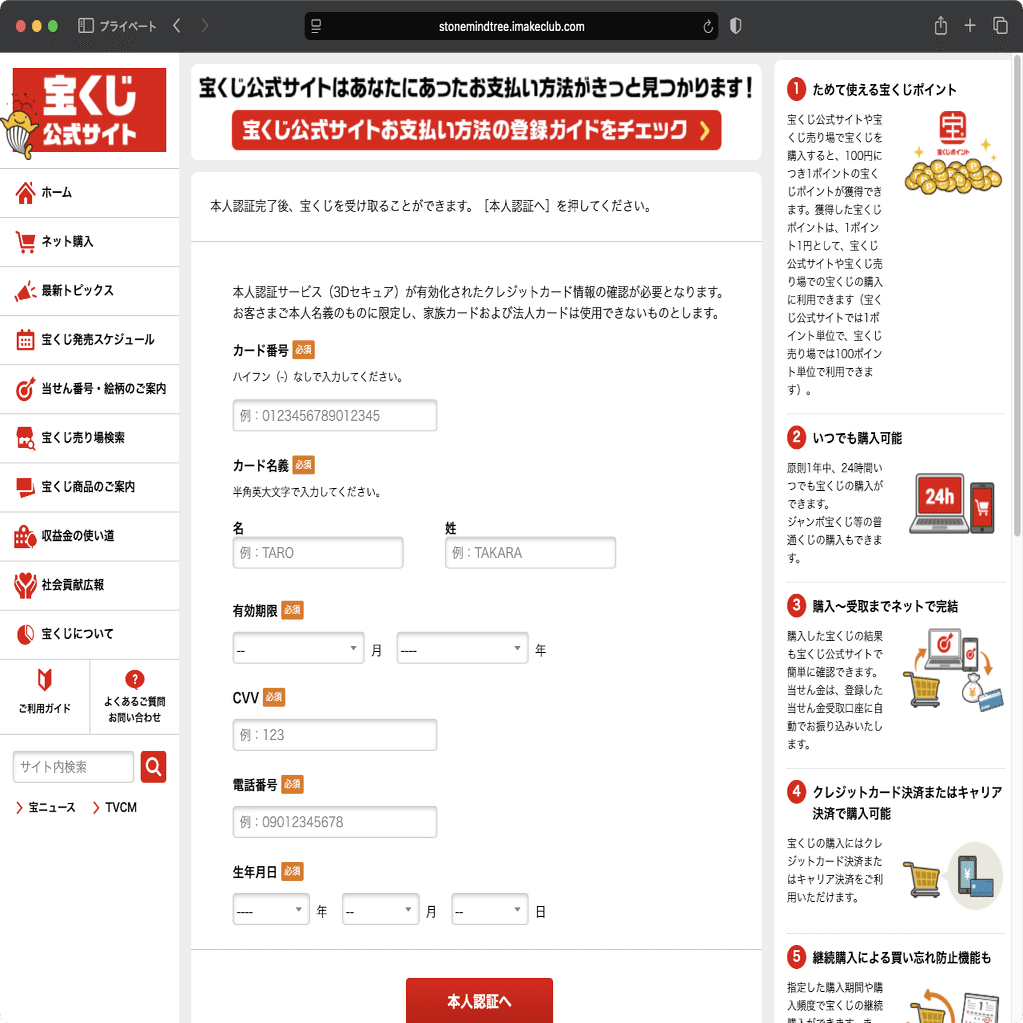
Task: Expand the birth year dropdown
Action: [270, 909]
